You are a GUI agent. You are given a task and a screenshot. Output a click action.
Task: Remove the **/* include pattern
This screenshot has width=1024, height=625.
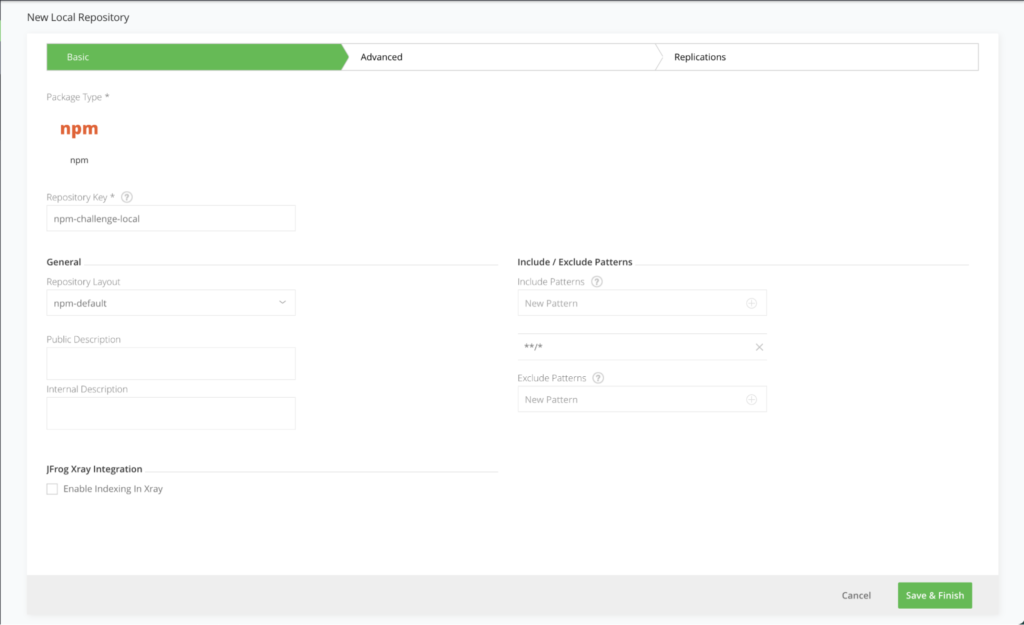pos(759,347)
